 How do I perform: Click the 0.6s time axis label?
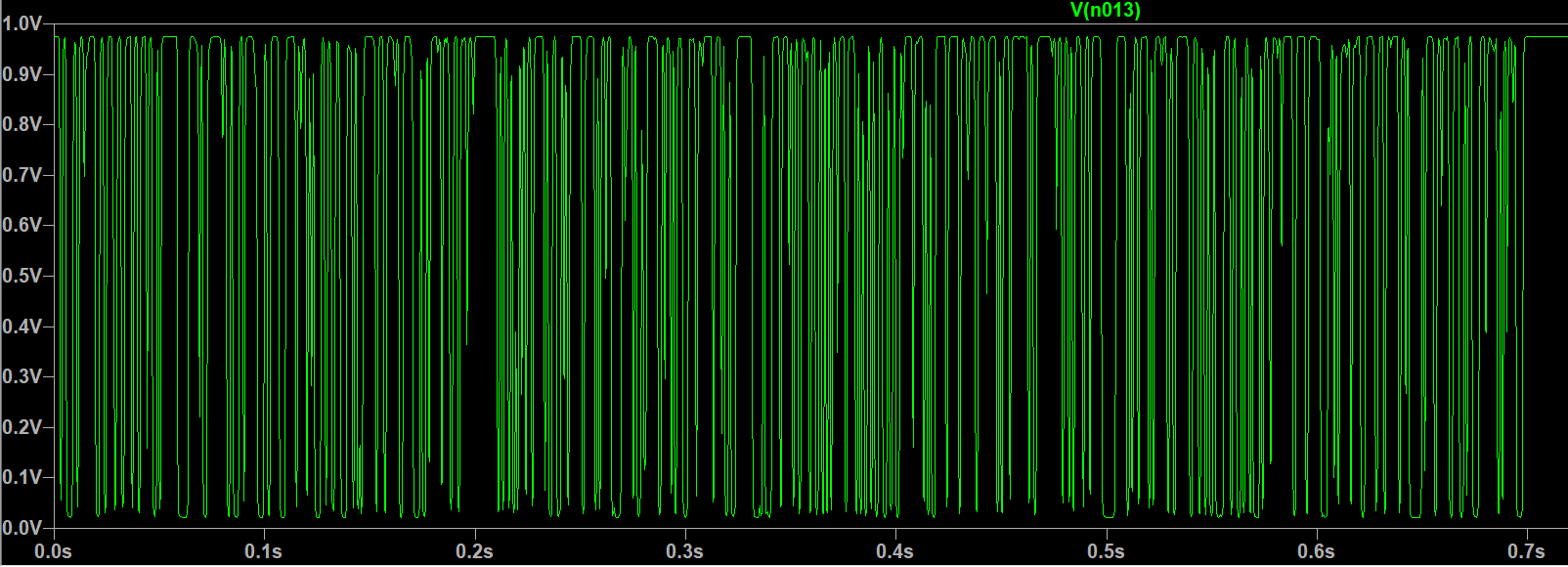point(1317,552)
